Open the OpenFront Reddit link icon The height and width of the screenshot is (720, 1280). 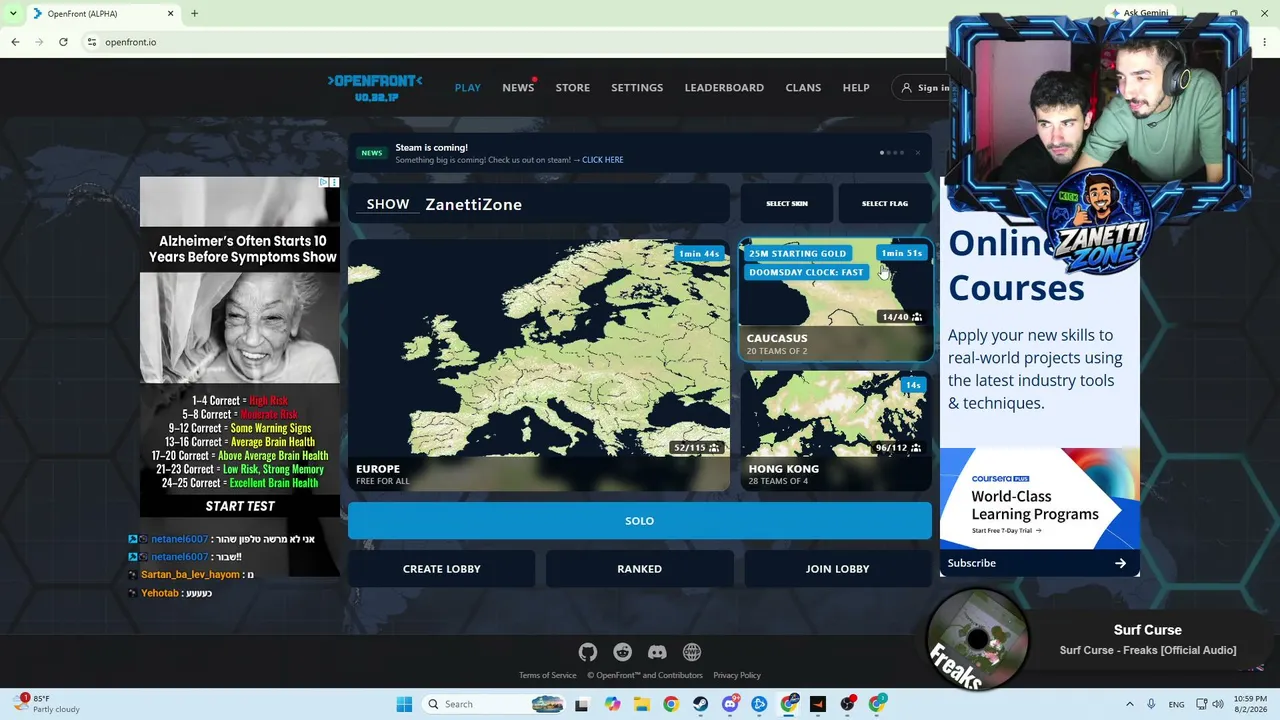click(x=623, y=653)
